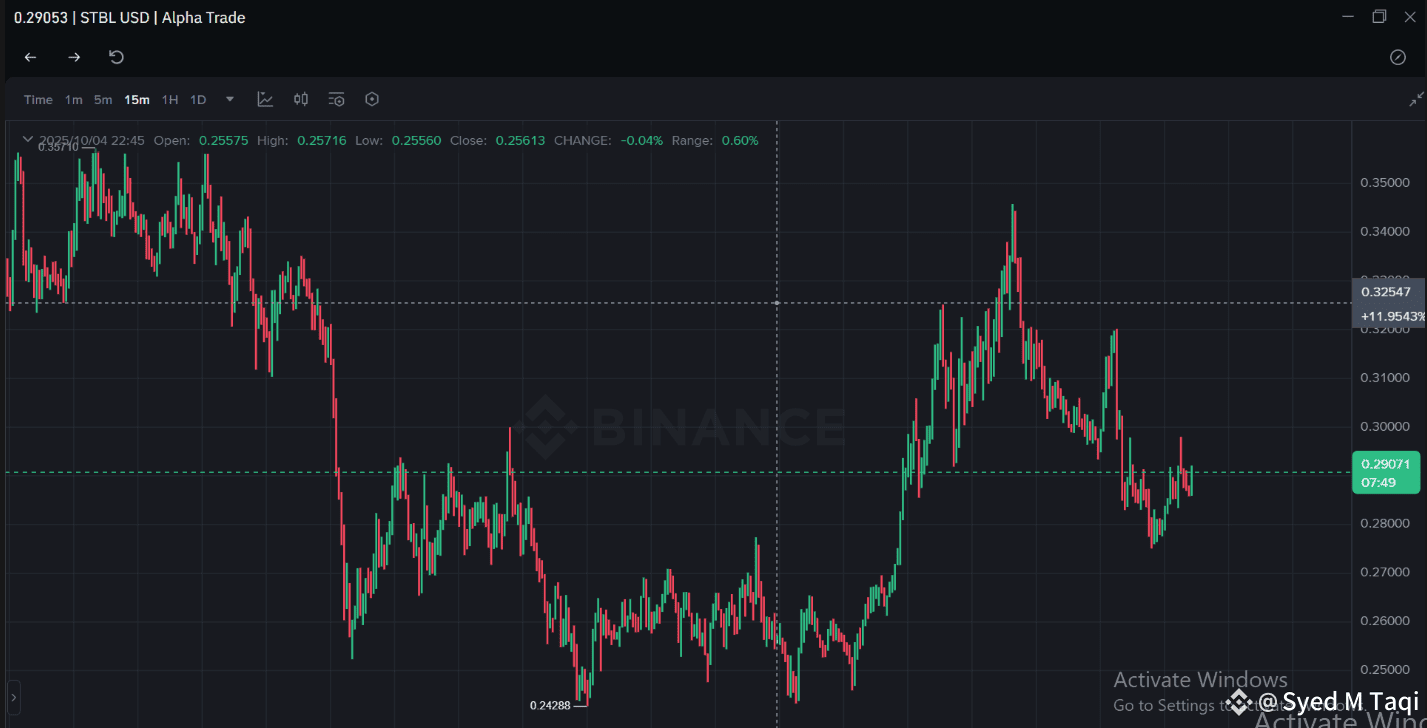Minimize the Alpha Trade window
This screenshot has width=1427, height=728.
[1349, 16]
